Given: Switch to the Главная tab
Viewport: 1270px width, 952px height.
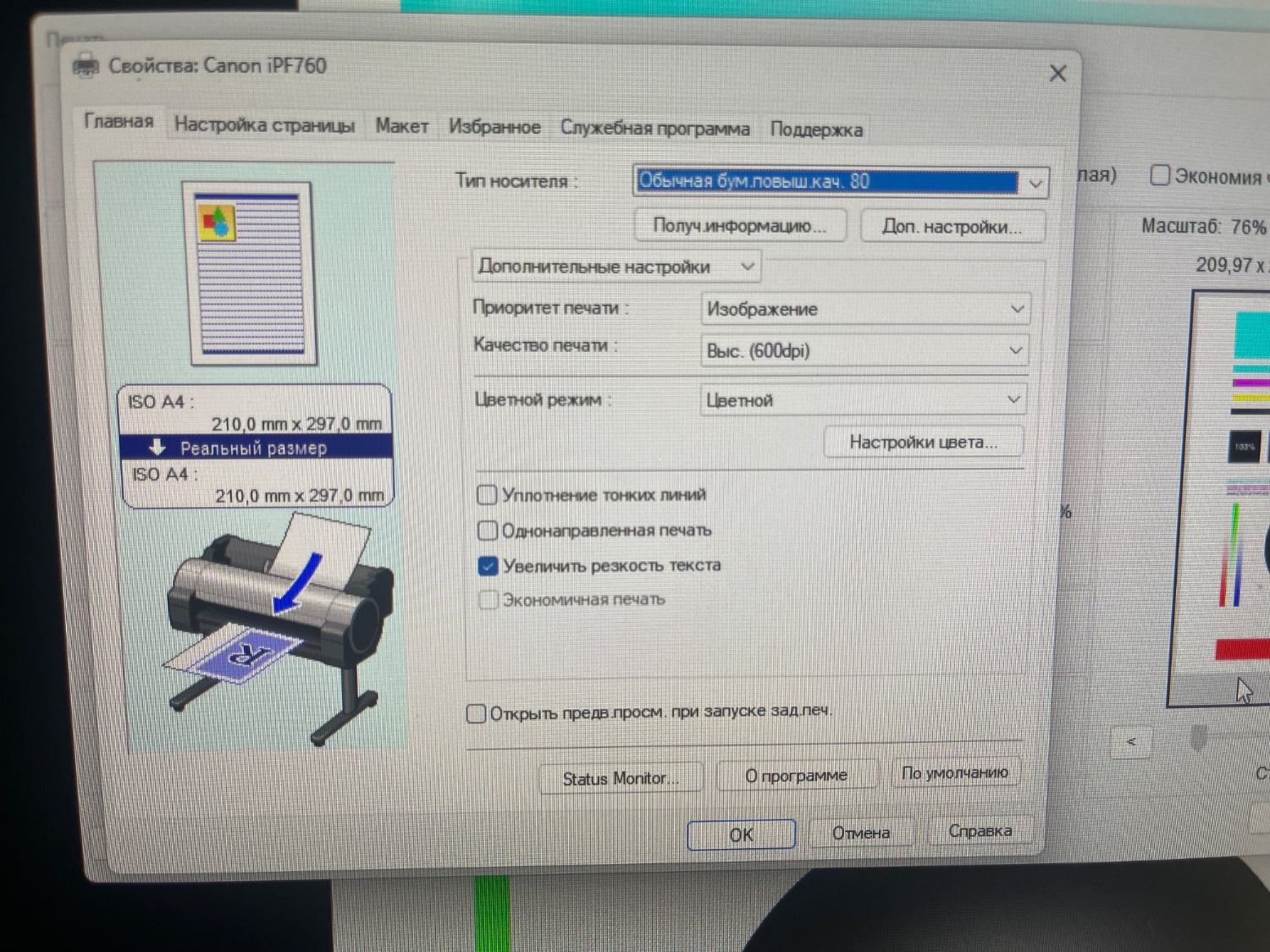Looking at the screenshot, I should tap(119, 122).
